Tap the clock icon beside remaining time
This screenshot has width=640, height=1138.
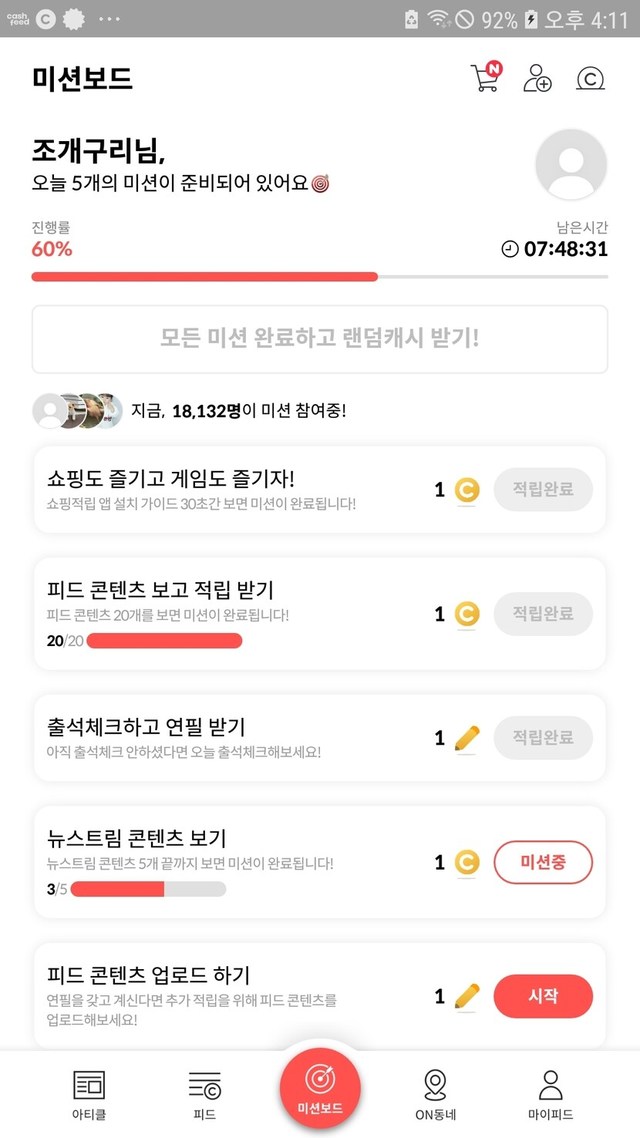point(510,249)
